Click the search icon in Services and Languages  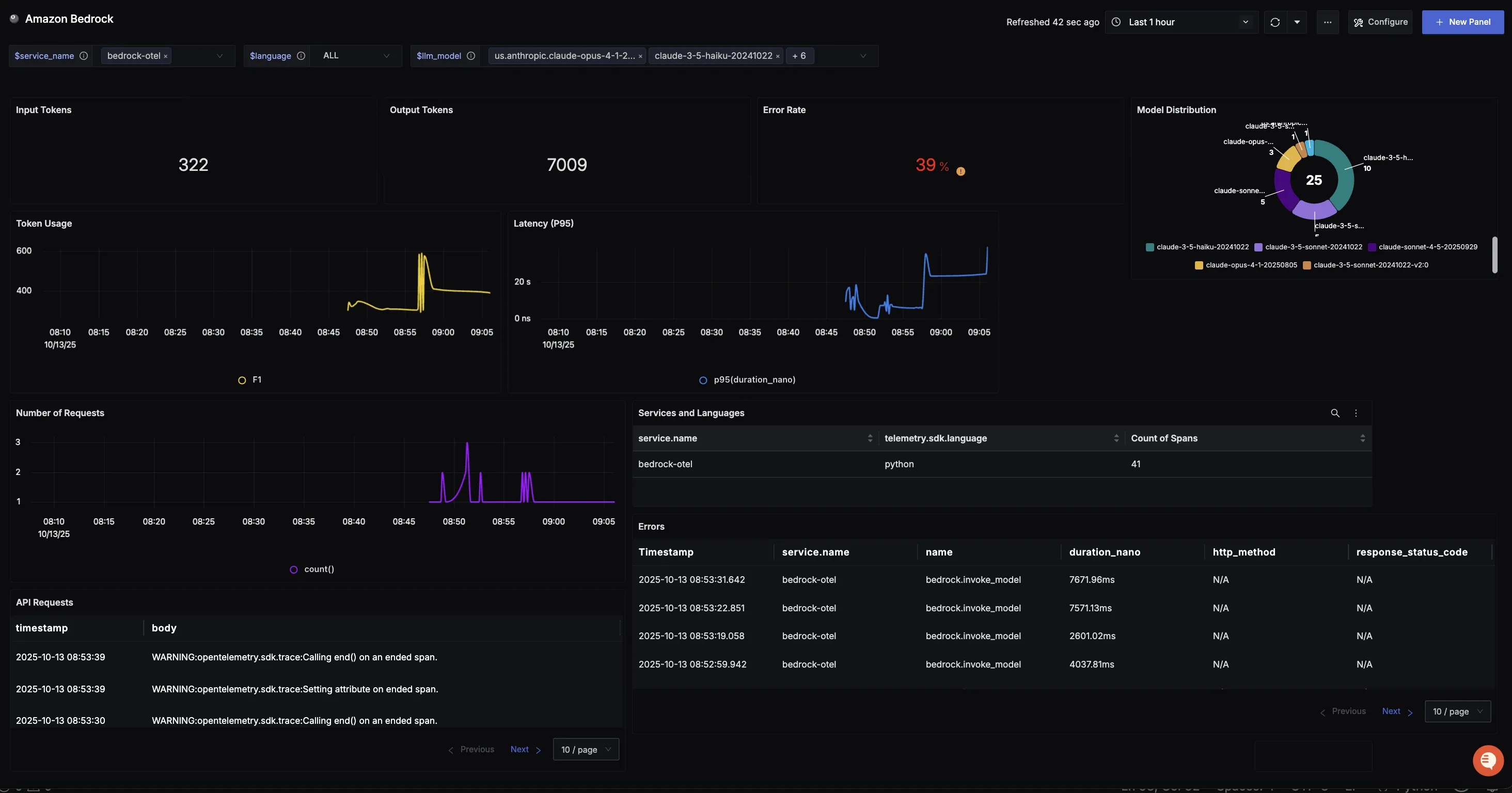coord(1335,413)
